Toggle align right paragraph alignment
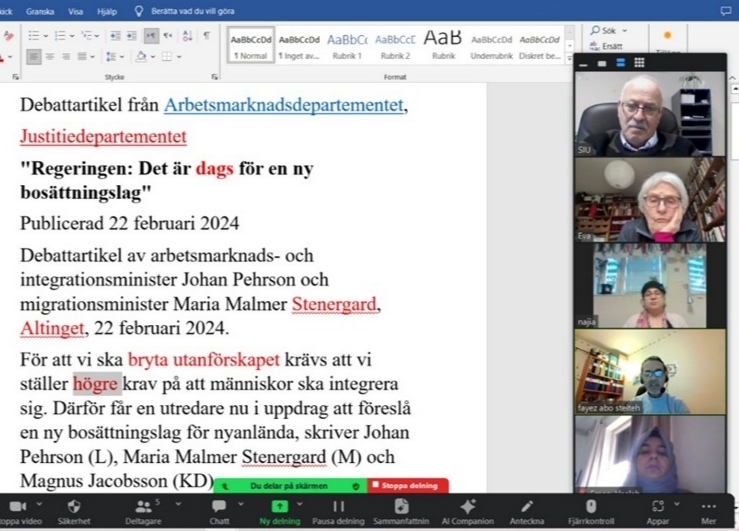Viewport: 739px width, 531px height. pos(66,57)
